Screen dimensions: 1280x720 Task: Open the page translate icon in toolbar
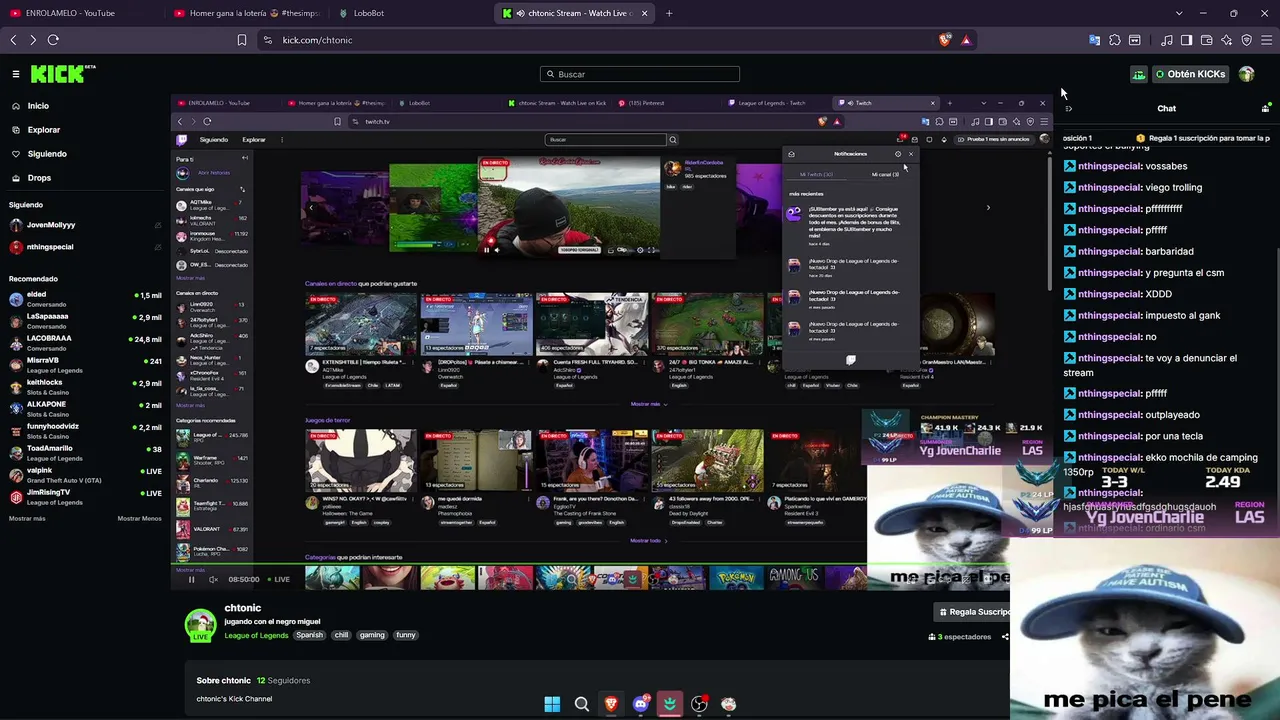[1094, 40]
